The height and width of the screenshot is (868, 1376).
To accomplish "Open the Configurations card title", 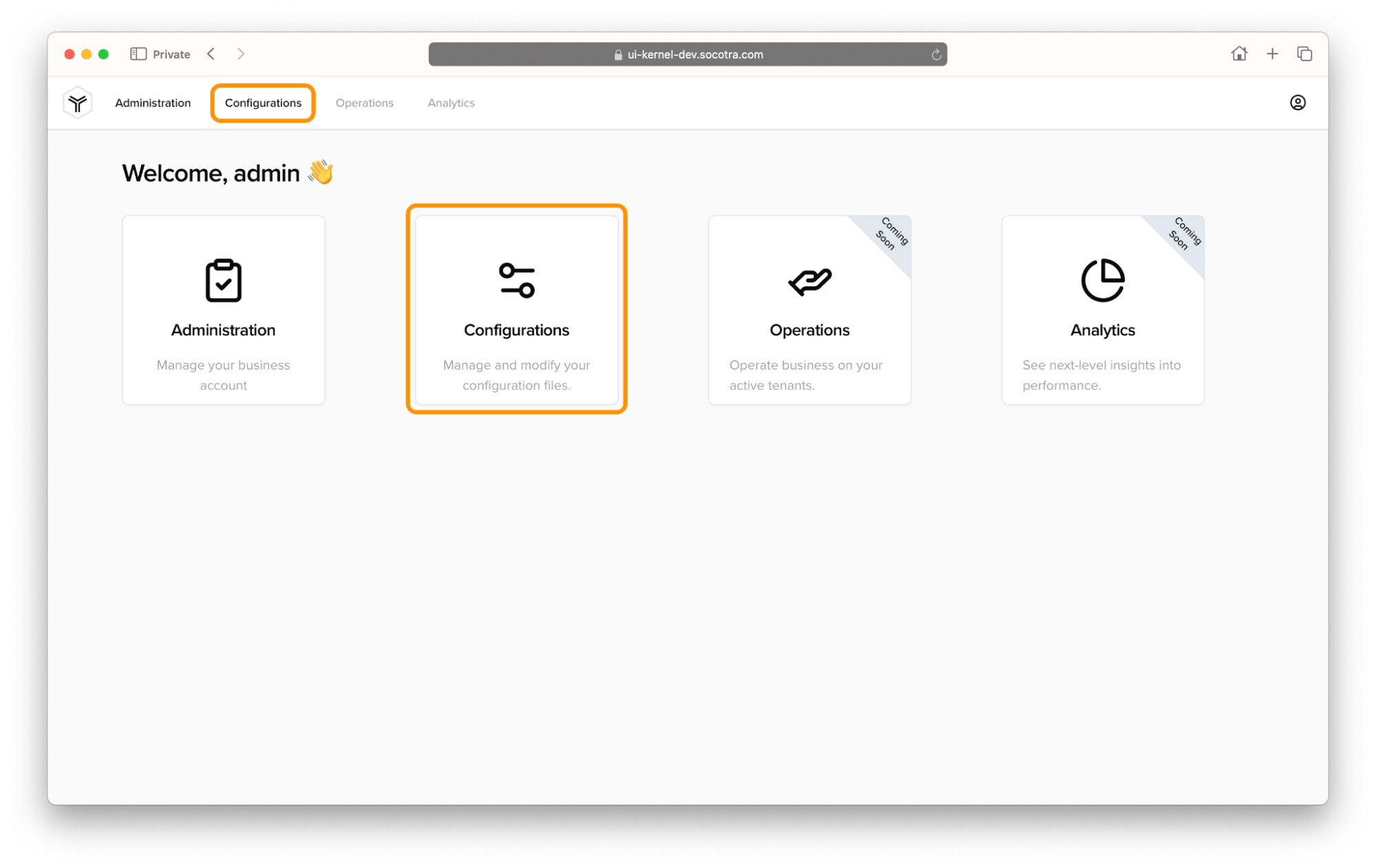I will tap(516, 330).
